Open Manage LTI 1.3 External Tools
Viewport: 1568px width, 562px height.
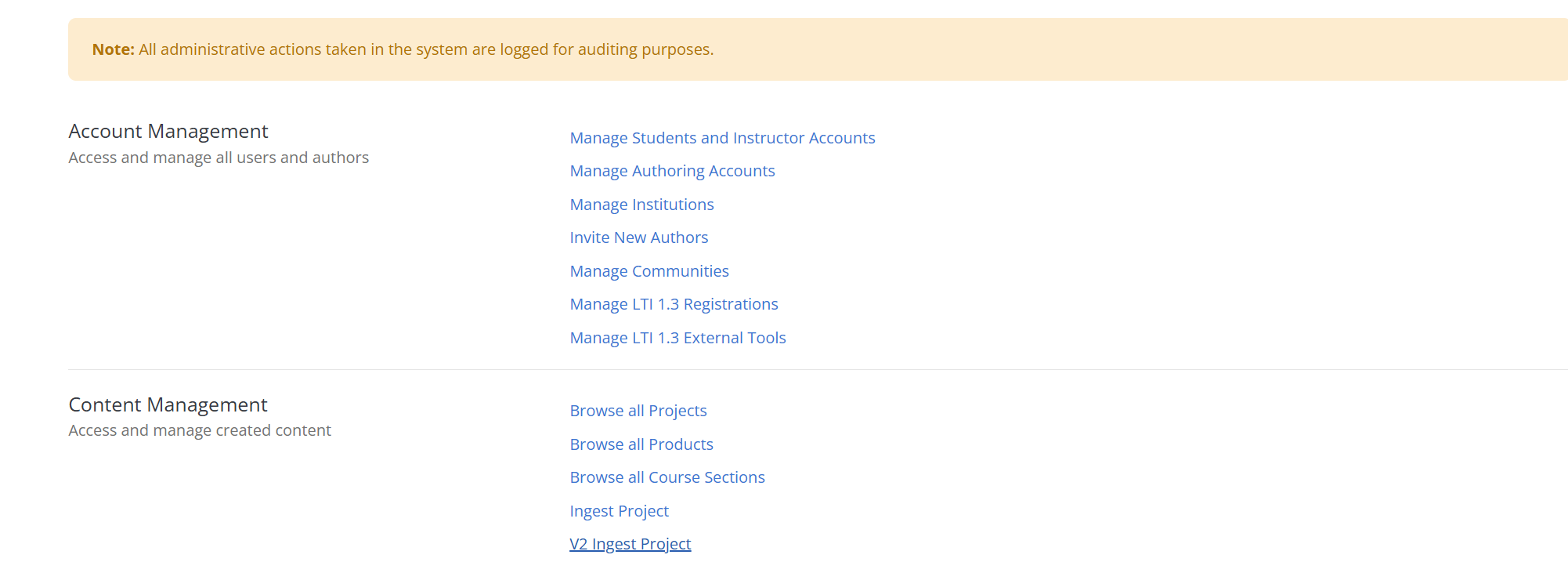[x=677, y=338]
